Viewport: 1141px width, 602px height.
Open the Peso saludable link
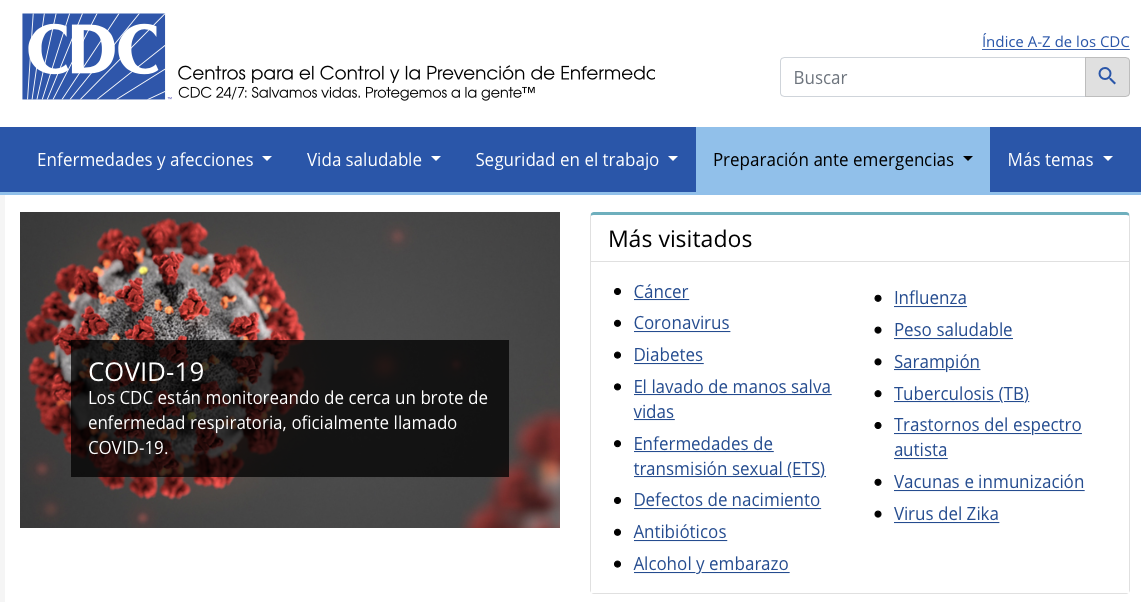coord(953,330)
